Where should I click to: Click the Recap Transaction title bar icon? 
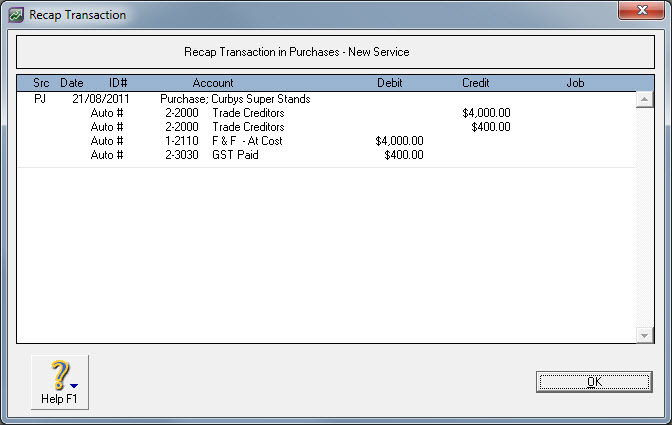pyautogui.click(x=16, y=15)
